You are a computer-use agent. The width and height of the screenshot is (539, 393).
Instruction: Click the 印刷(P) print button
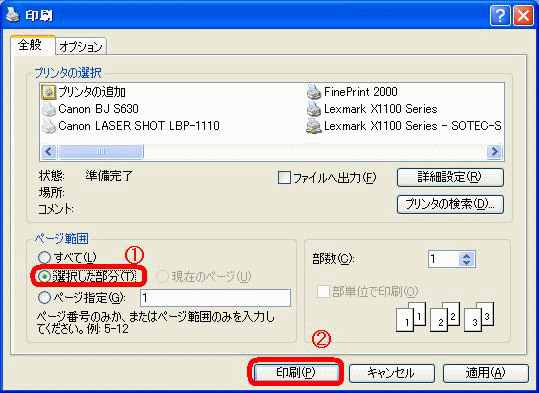pyautogui.click(x=296, y=372)
